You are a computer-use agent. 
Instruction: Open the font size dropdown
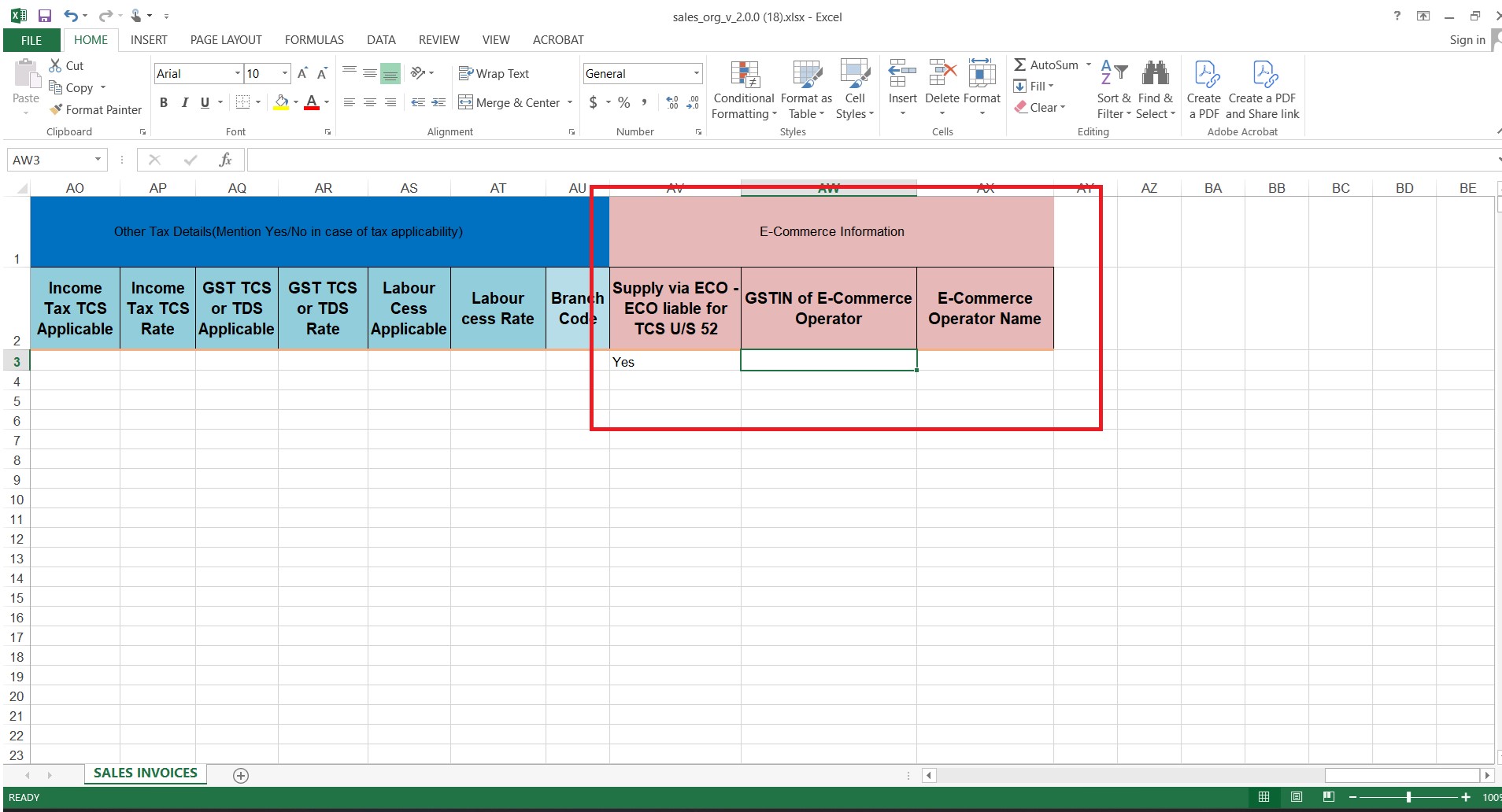click(285, 73)
